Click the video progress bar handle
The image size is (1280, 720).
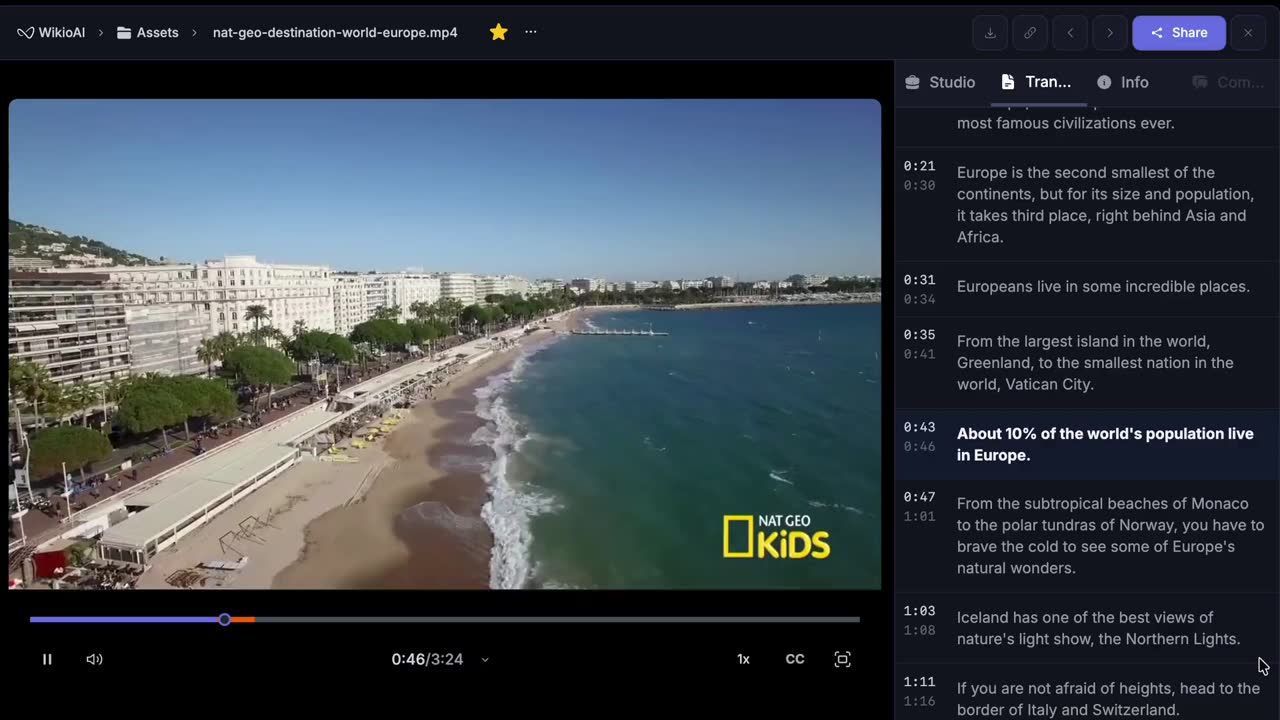coord(225,620)
